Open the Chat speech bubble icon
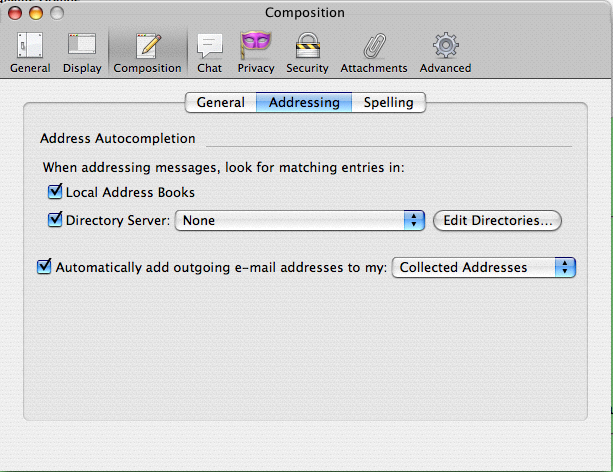The width and height of the screenshot is (613, 472). click(x=210, y=45)
